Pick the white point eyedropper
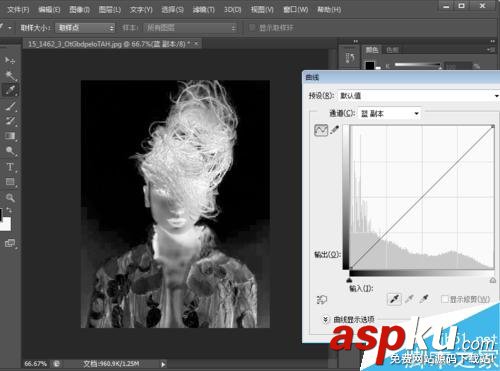The image size is (500, 371). click(x=424, y=299)
